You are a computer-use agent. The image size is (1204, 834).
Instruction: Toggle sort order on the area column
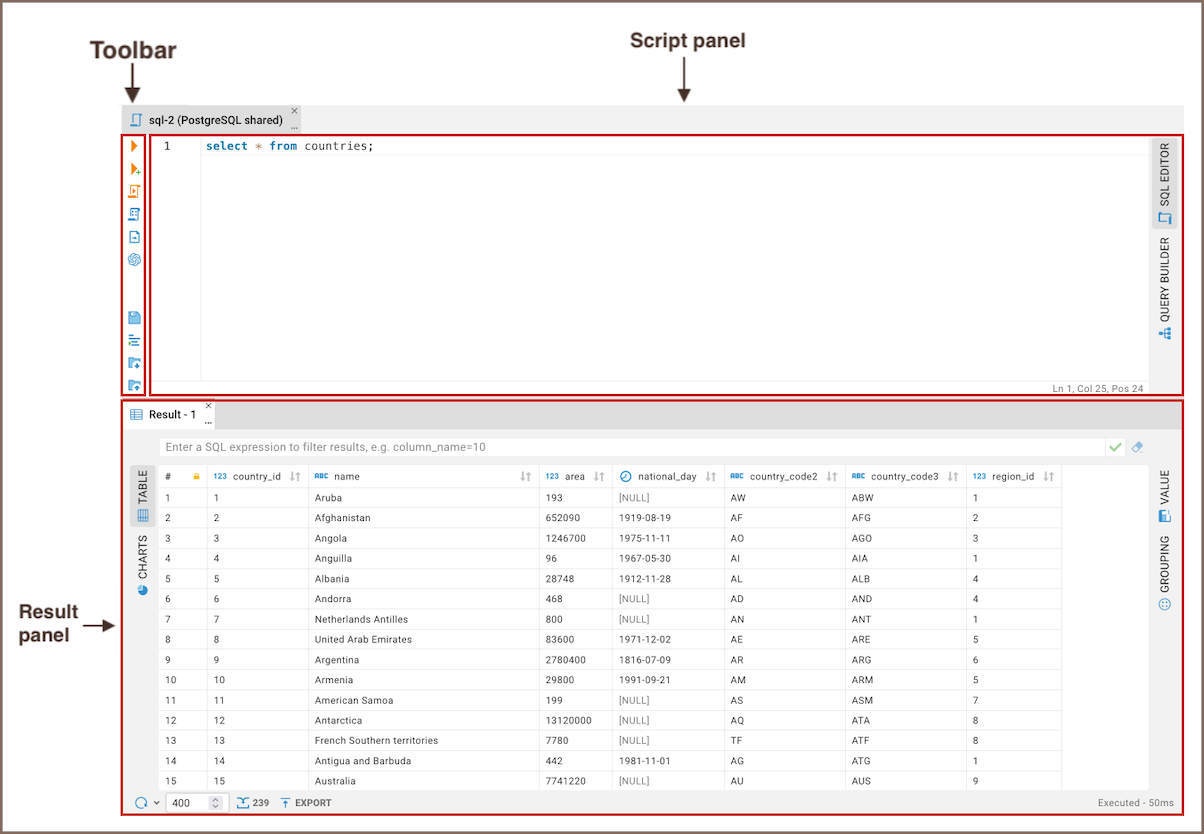(599, 477)
